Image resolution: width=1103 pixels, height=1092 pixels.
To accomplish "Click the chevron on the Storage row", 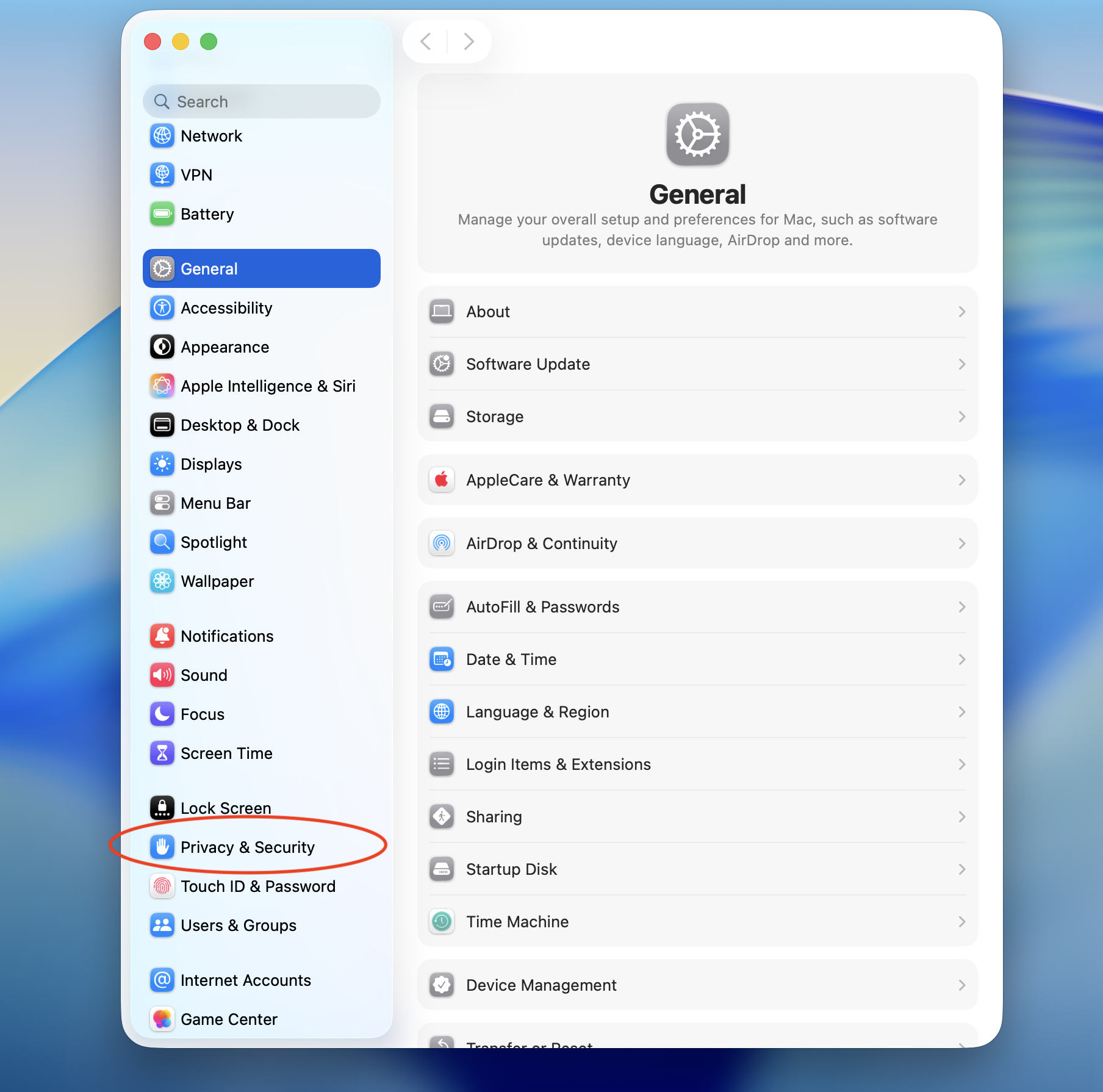I will [x=962, y=417].
